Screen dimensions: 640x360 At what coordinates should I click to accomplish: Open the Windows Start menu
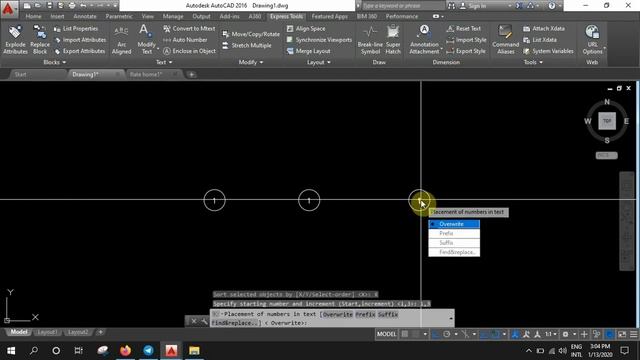[11, 351]
